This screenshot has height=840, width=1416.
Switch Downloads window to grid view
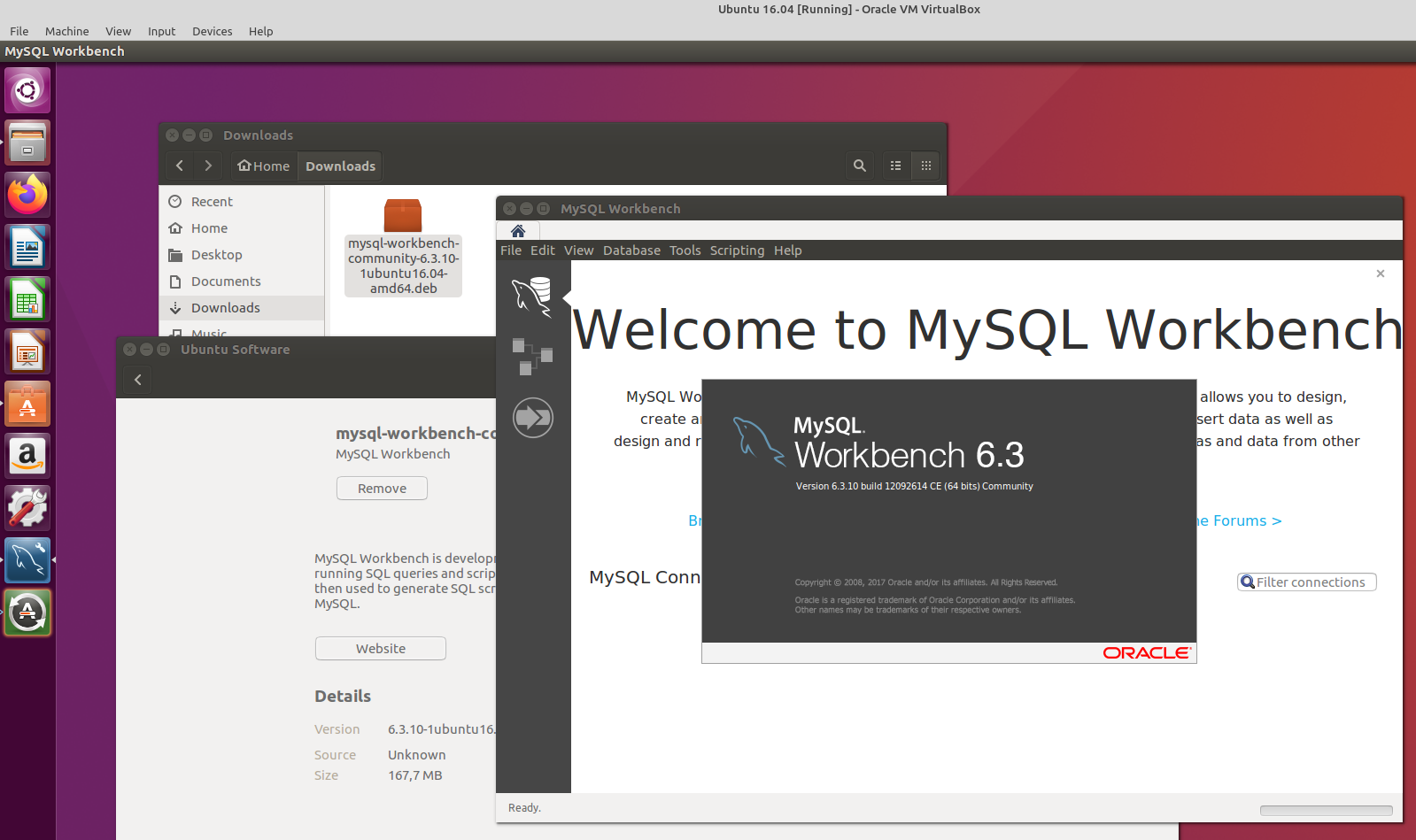925,166
